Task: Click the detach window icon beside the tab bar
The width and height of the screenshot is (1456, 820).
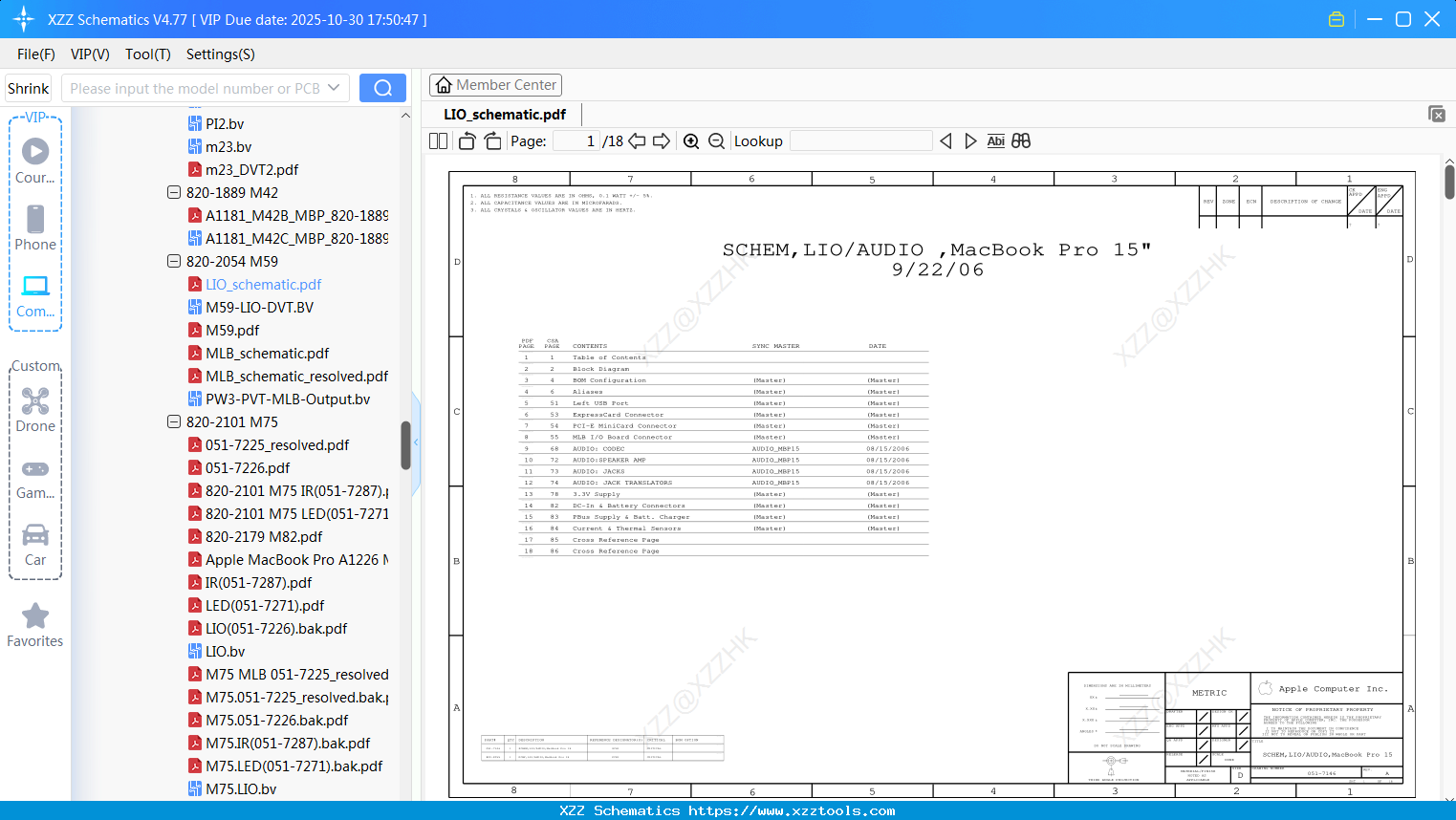Action: pyautogui.click(x=1437, y=114)
